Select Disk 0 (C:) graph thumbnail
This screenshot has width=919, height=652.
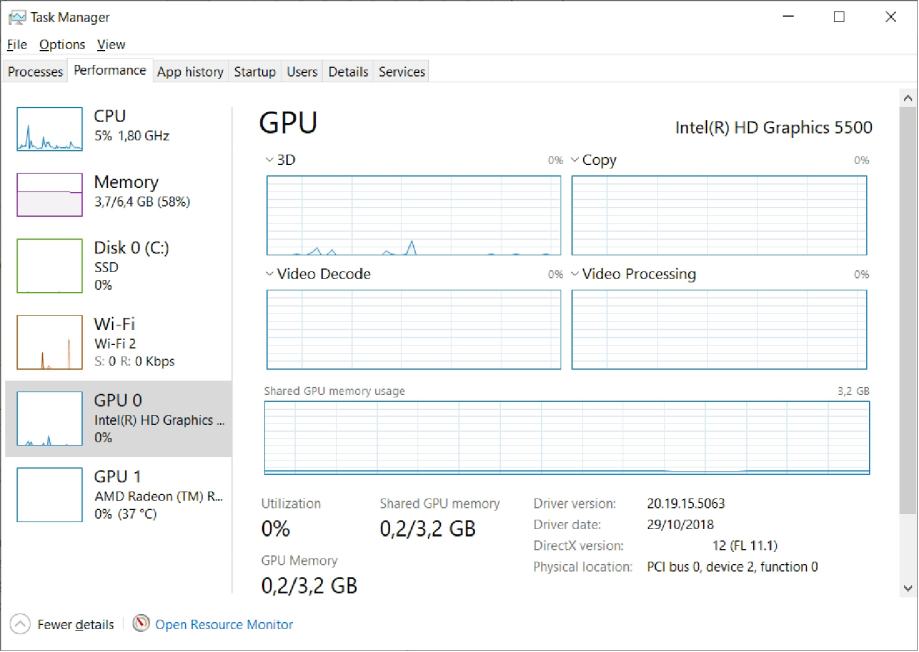[50, 265]
